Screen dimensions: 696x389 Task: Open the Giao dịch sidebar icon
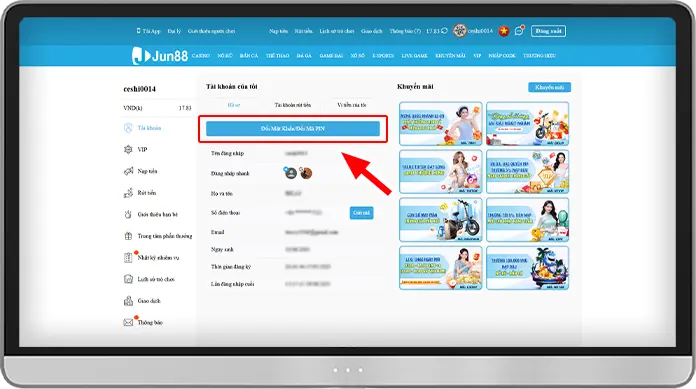128,301
